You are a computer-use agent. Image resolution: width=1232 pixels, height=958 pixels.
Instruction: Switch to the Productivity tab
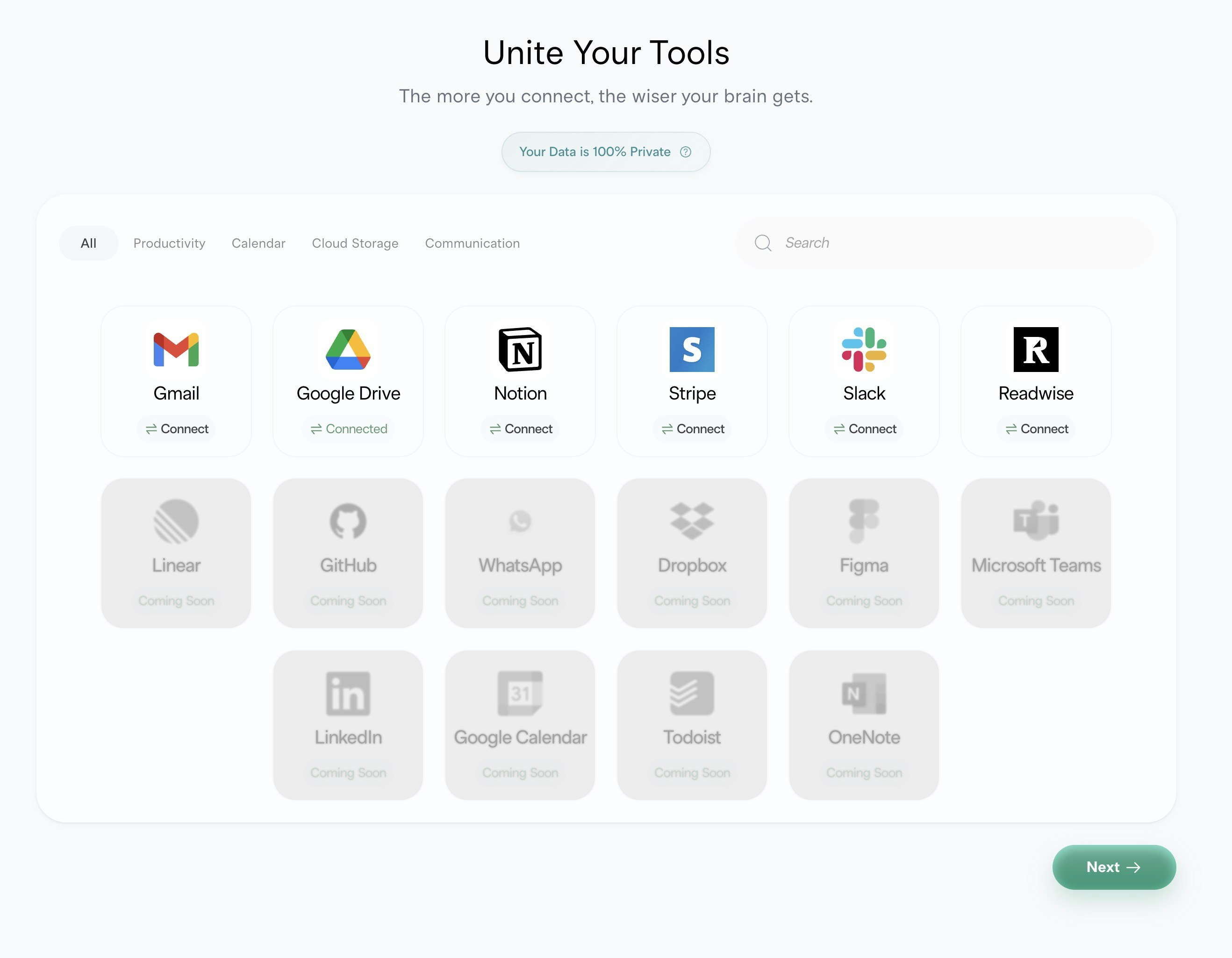coord(169,243)
